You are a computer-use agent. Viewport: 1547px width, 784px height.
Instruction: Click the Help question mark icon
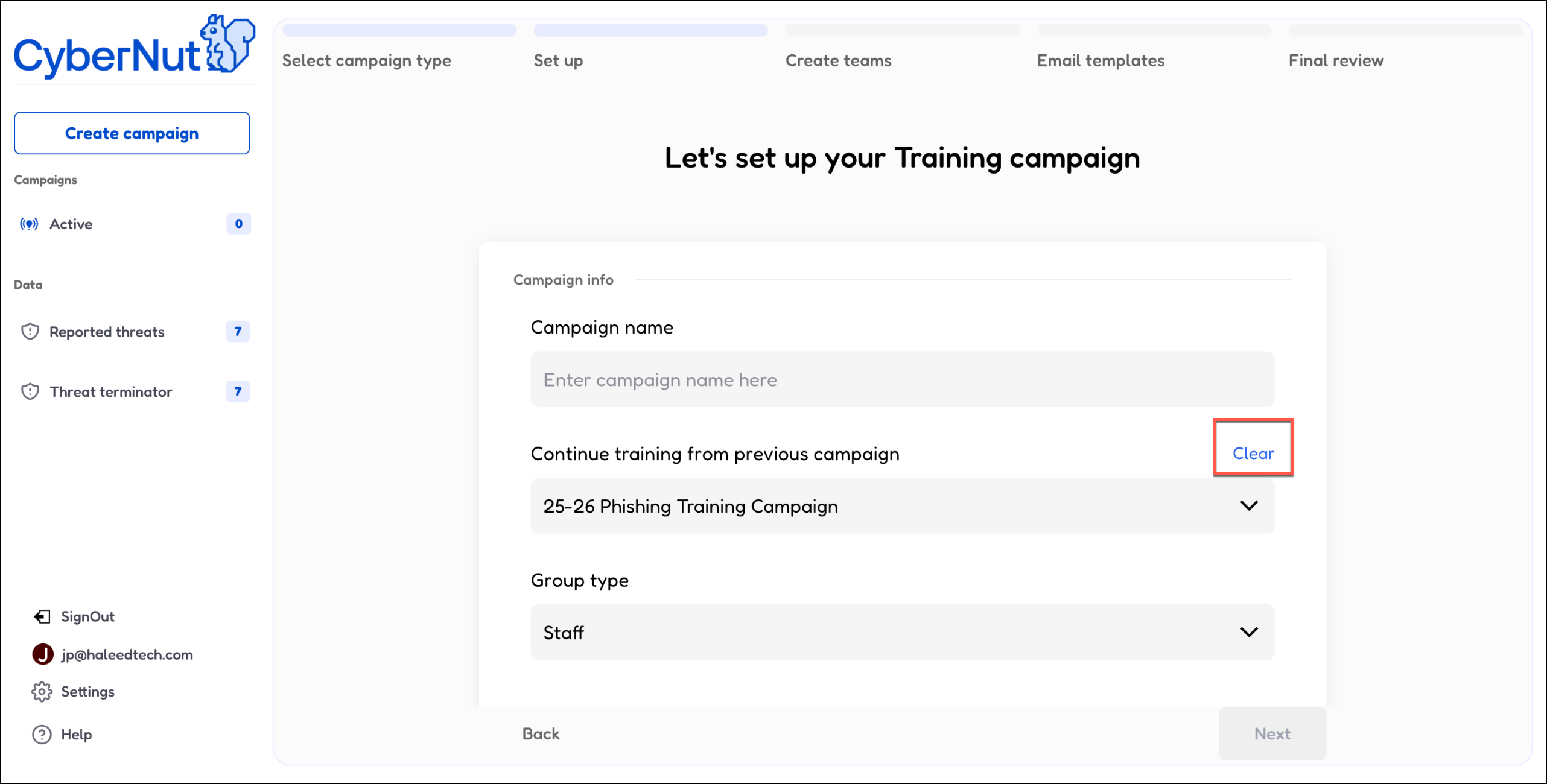click(42, 735)
